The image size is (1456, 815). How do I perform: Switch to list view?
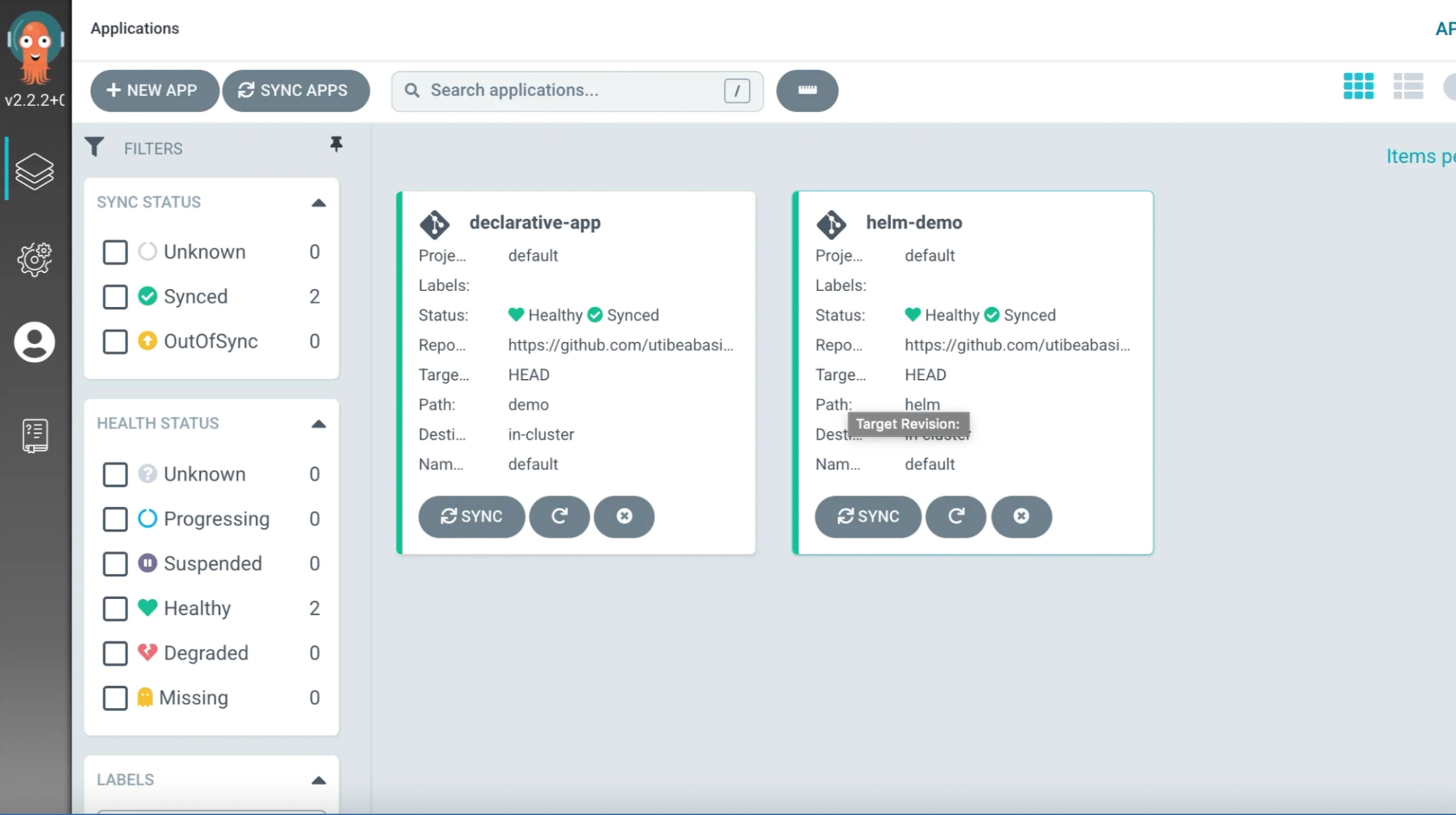click(1408, 86)
